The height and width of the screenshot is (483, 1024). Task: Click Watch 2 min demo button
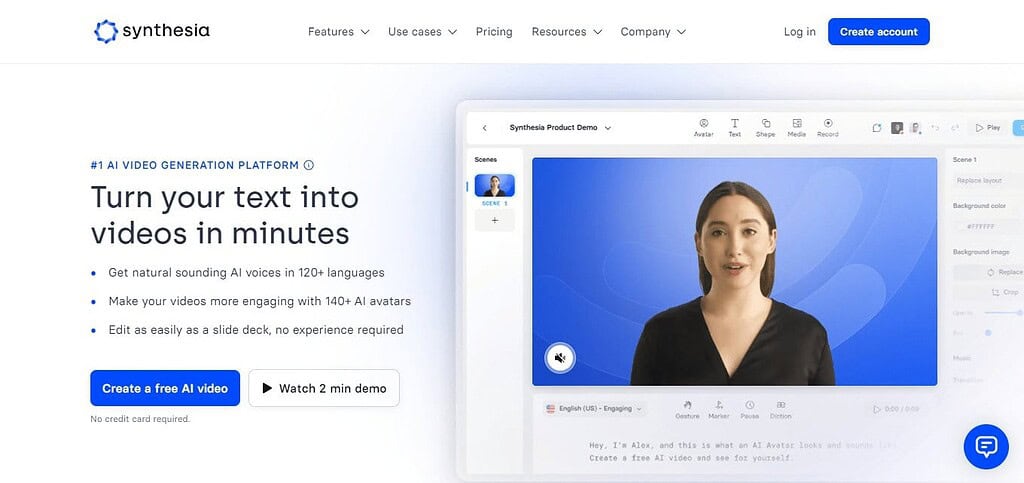point(324,388)
